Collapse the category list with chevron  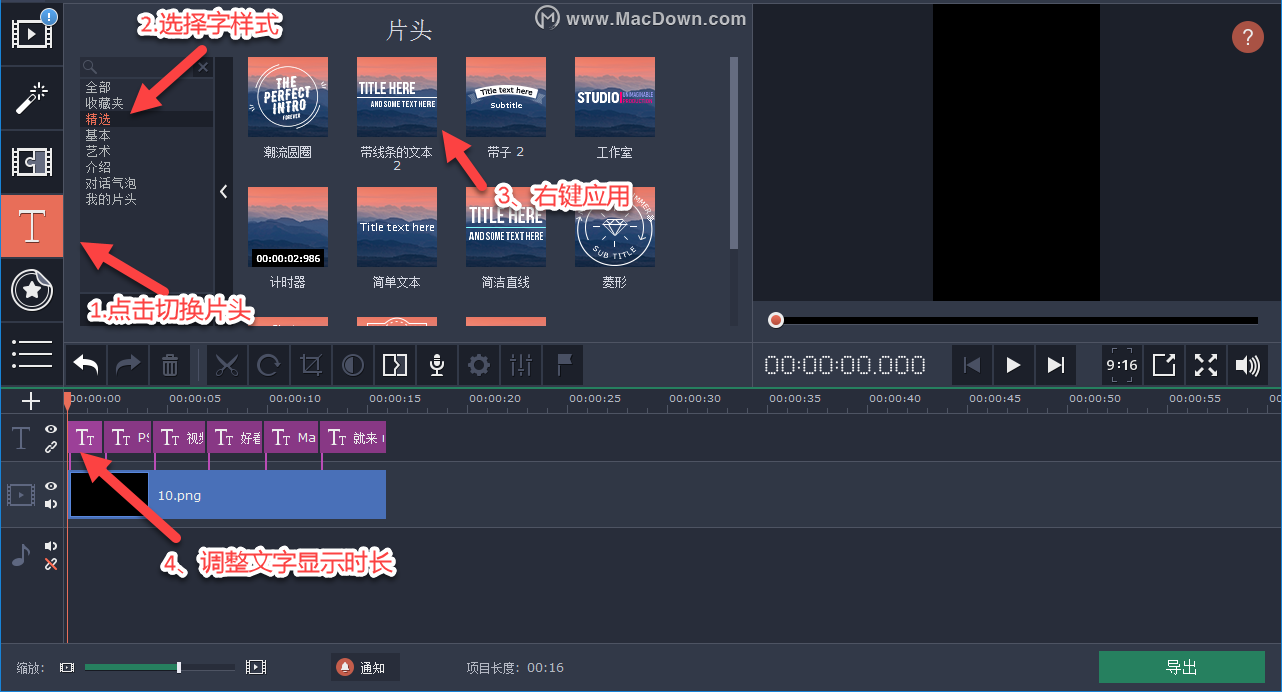coord(224,191)
